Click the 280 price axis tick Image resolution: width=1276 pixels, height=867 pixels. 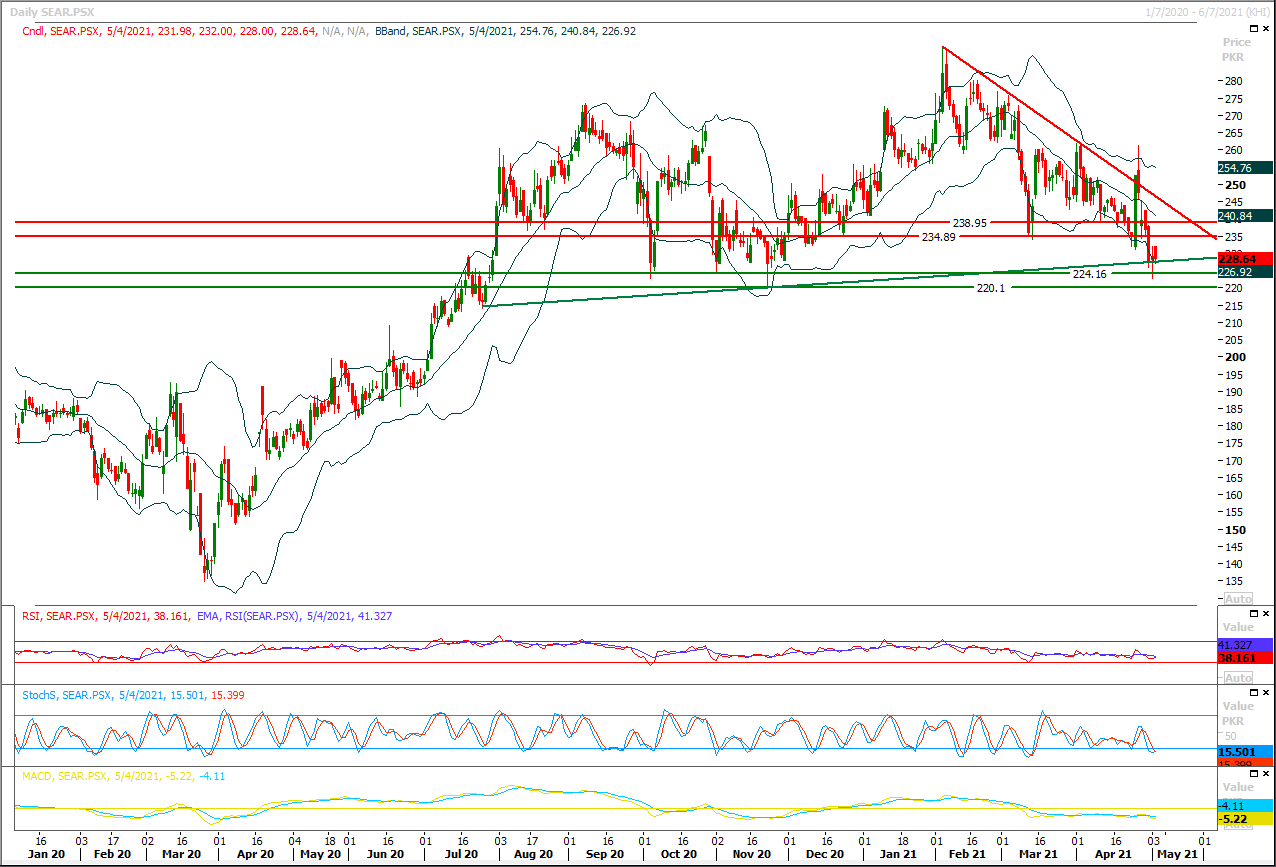[1233, 81]
